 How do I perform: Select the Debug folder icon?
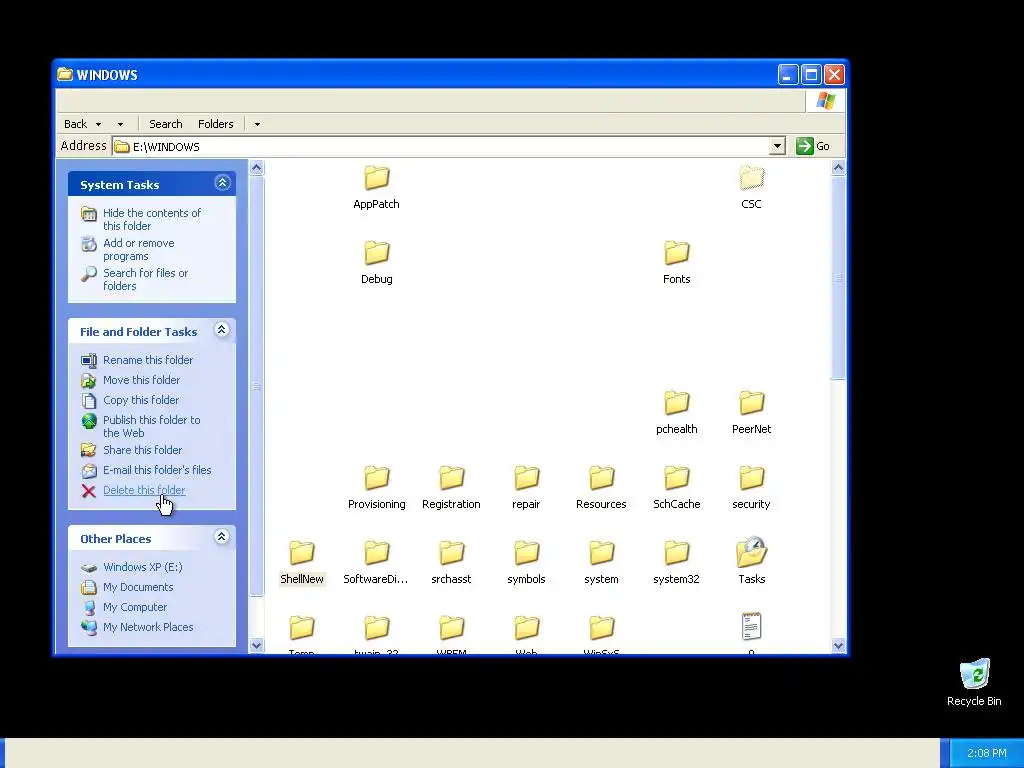pyautogui.click(x=376, y=253)
